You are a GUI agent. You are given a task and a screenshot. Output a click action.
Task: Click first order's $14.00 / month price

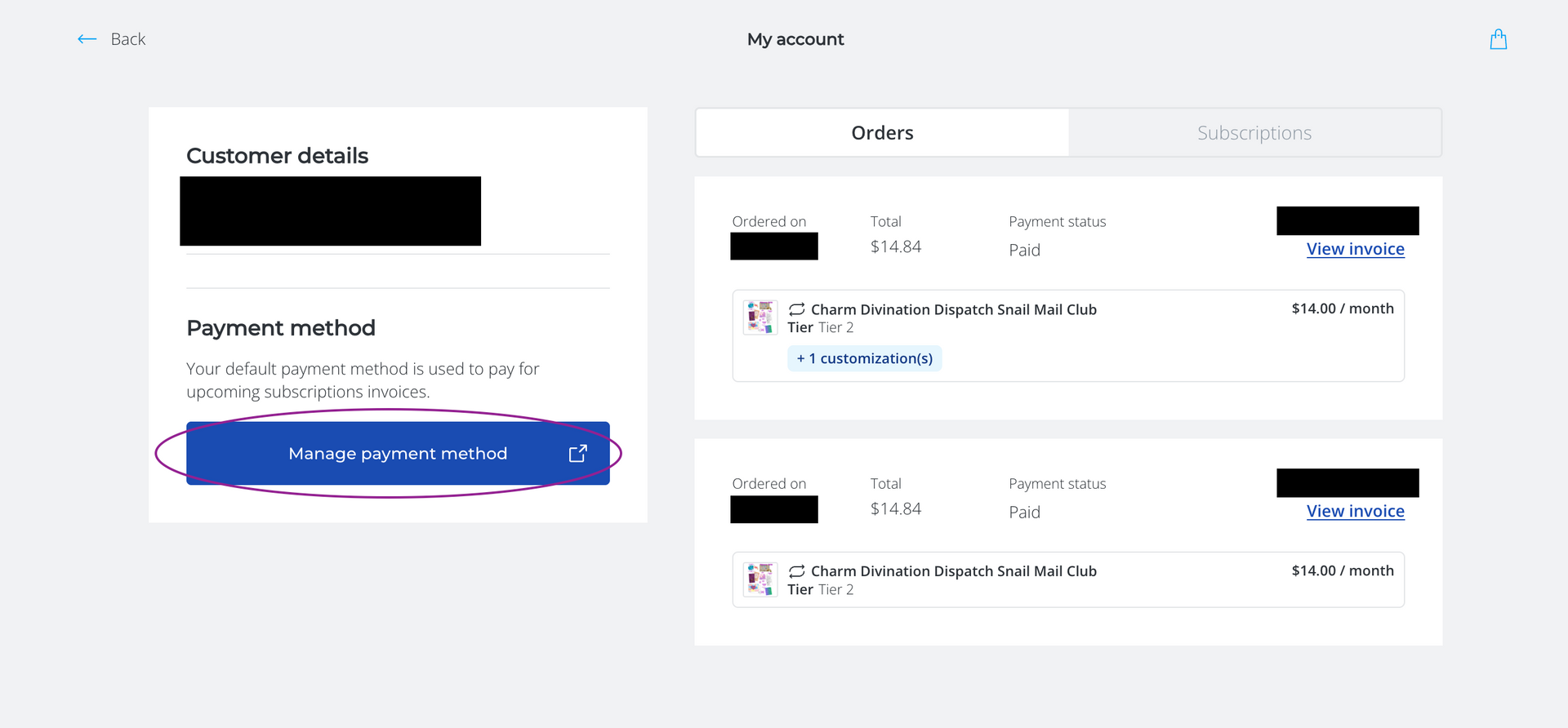[x=1342, y=309]
